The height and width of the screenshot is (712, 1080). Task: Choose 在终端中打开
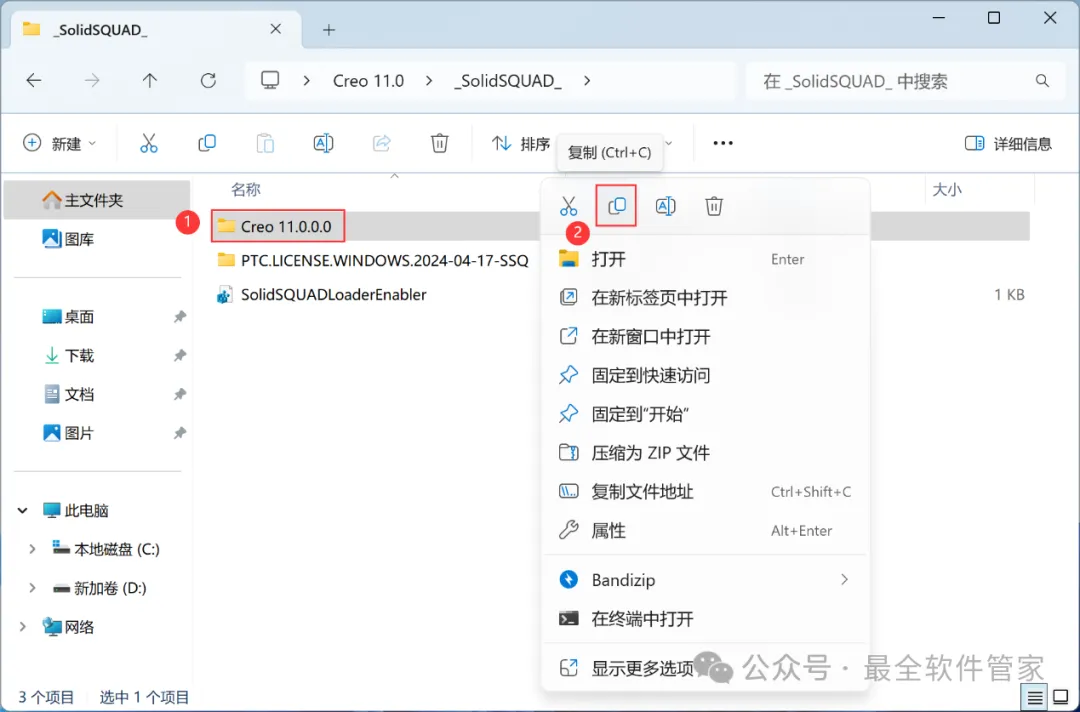[705, 618]
